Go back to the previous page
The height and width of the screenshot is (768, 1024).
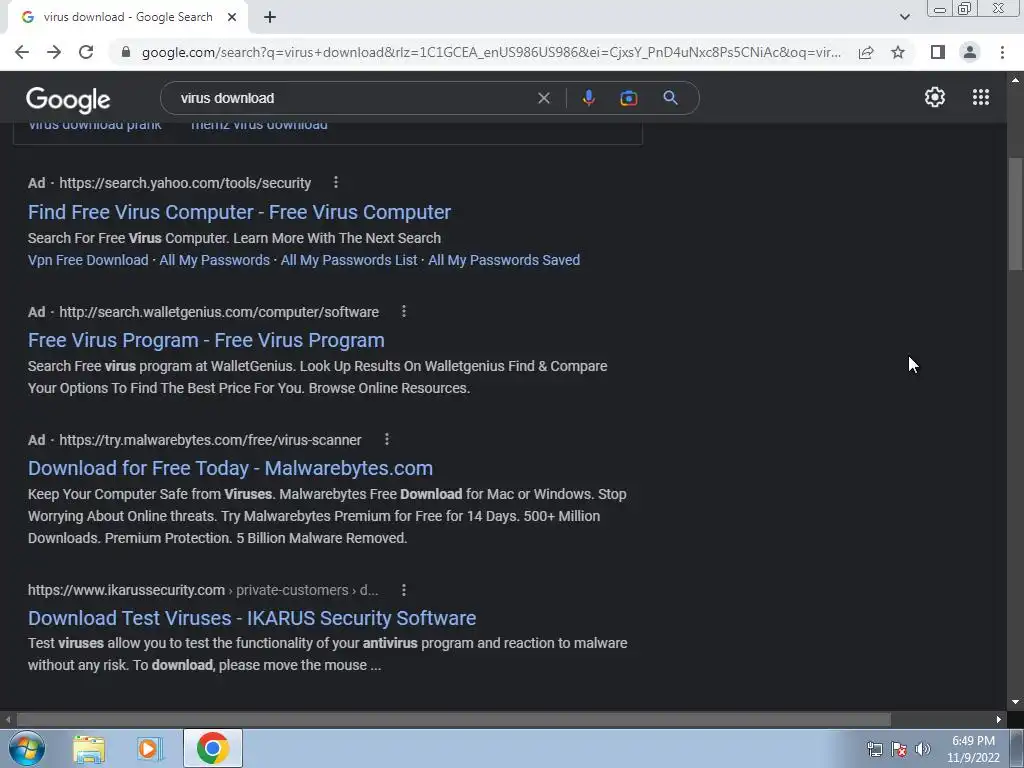pos(22,52)
